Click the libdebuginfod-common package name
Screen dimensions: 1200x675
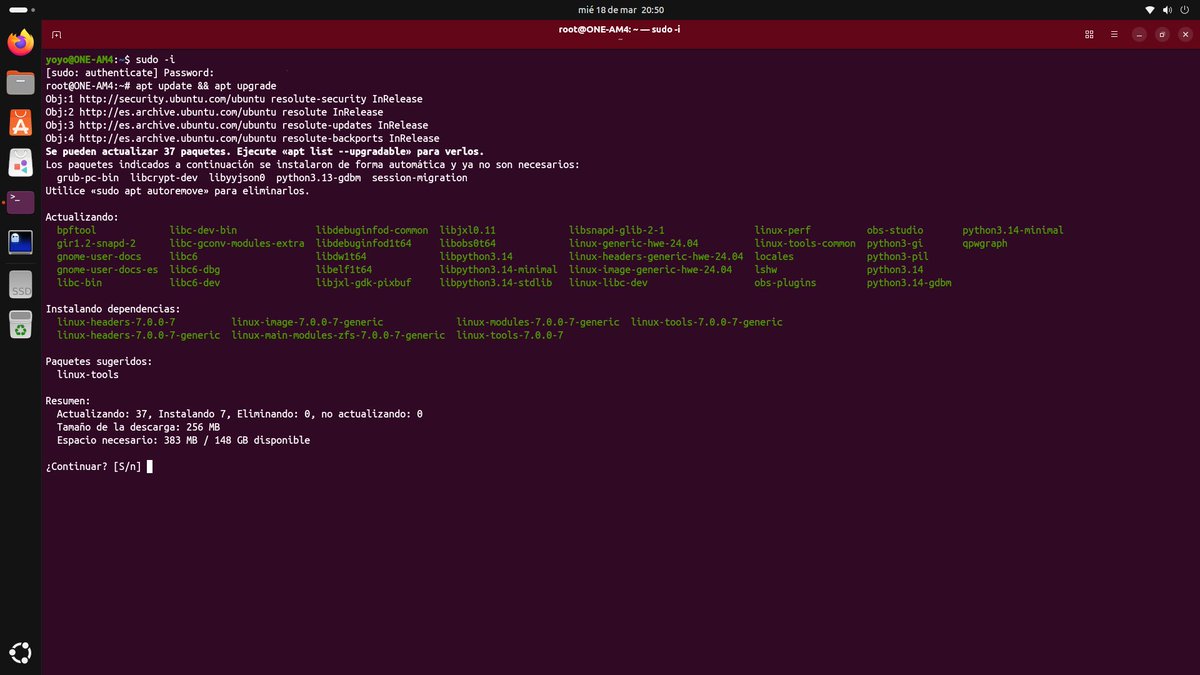pyautogui.click(x=372, y=230)
